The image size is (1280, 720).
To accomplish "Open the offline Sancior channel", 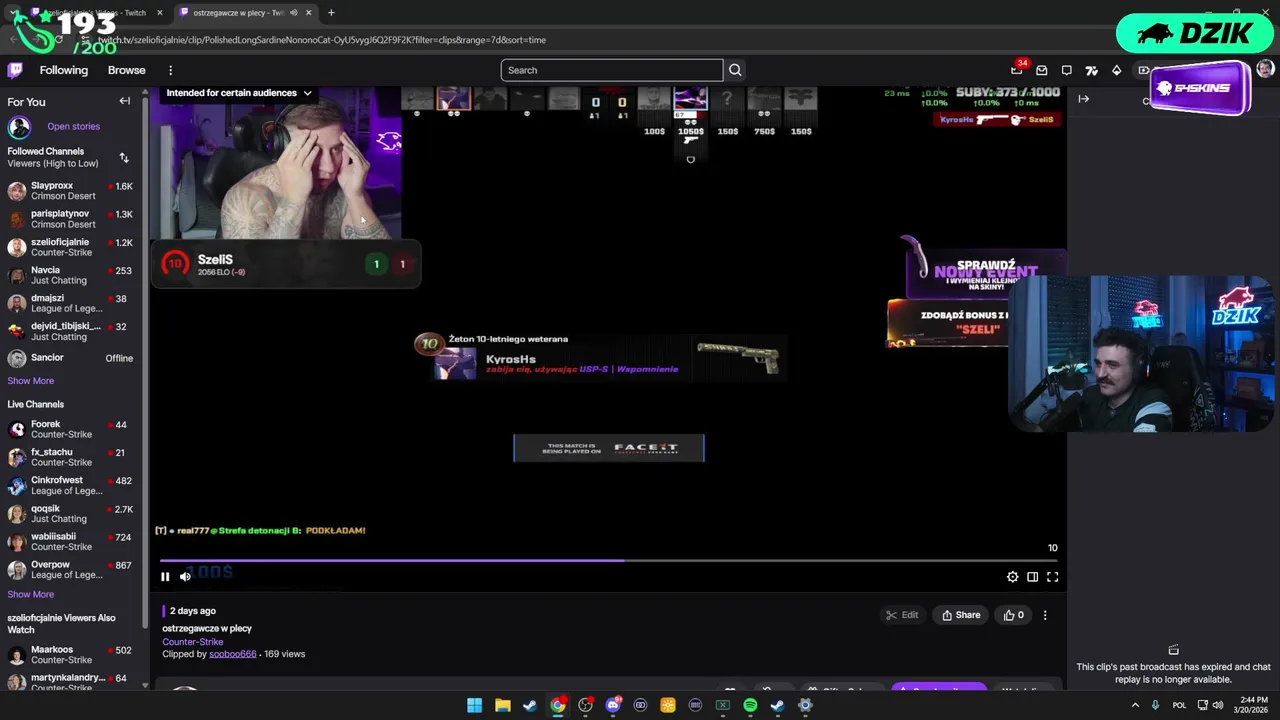I will coord(70,358).
